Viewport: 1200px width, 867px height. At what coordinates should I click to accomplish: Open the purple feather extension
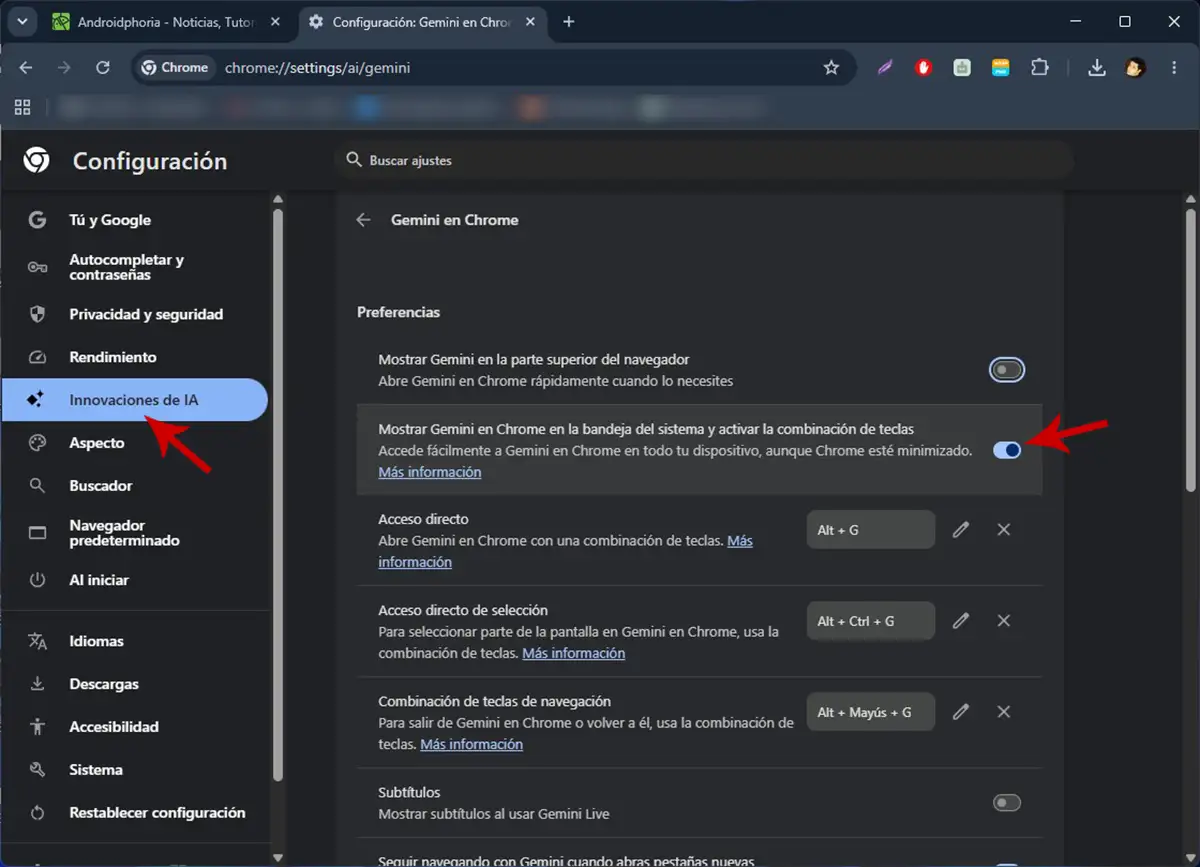coord(885,68)
